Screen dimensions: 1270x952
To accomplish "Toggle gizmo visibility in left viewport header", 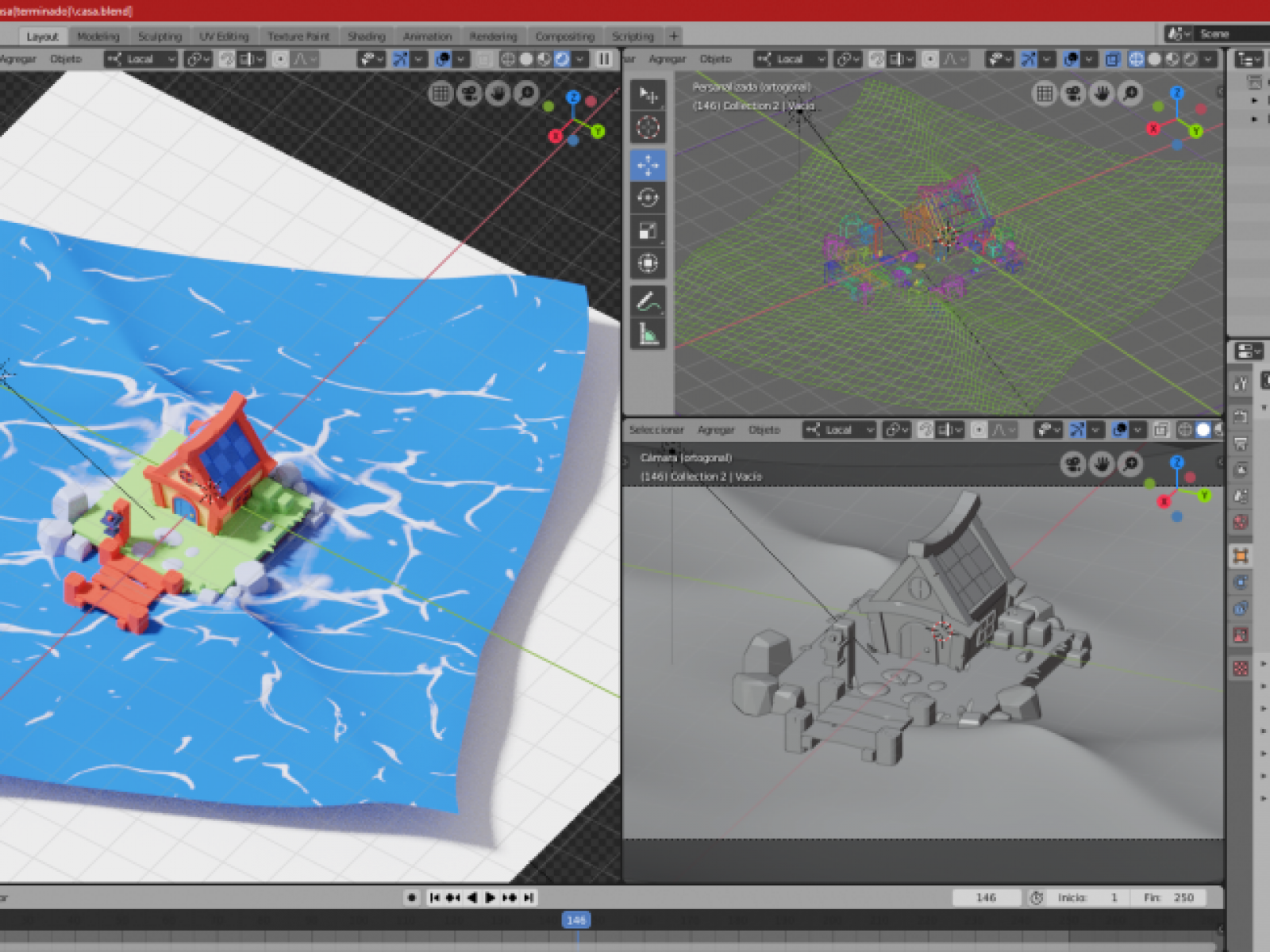I will 402,59.
